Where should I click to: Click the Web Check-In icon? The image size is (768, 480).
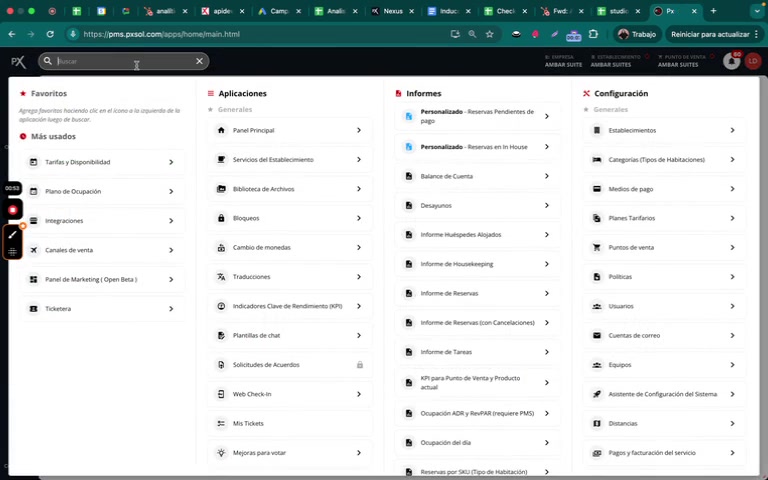click(221, 394)
